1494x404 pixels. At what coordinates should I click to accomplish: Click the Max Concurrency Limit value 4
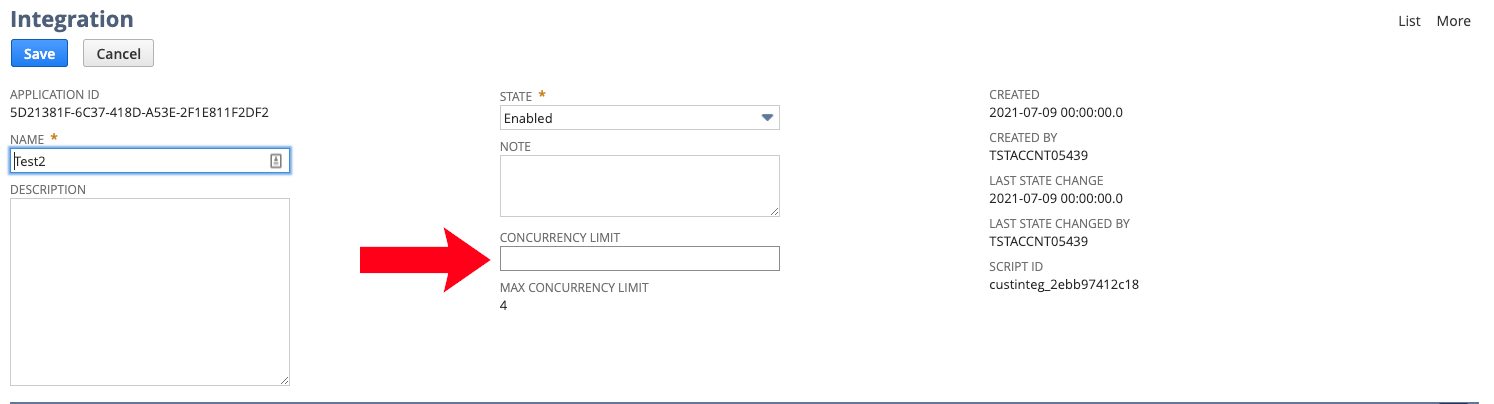coord(504,305)
